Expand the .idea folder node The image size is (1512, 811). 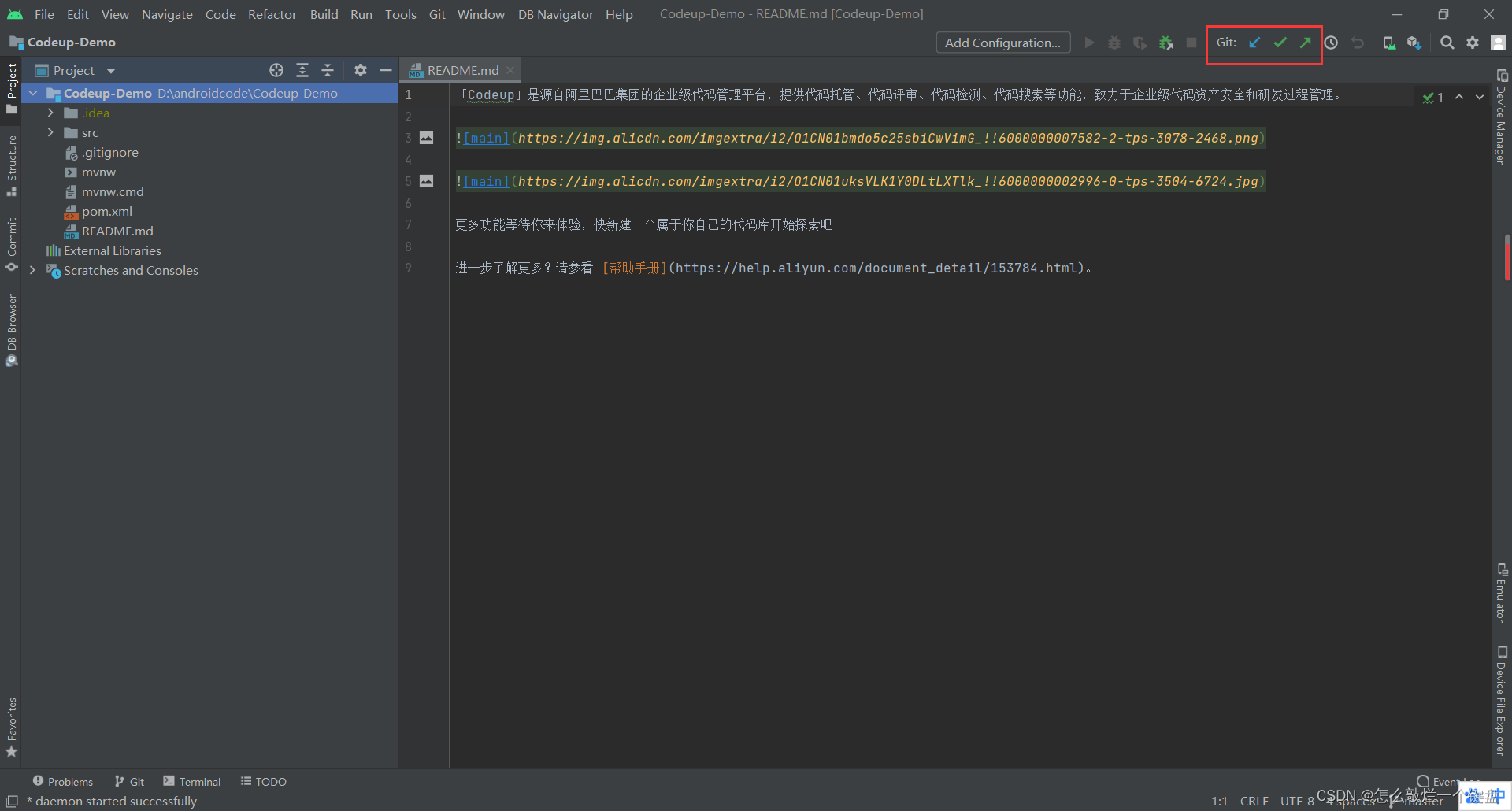(51, 113)
